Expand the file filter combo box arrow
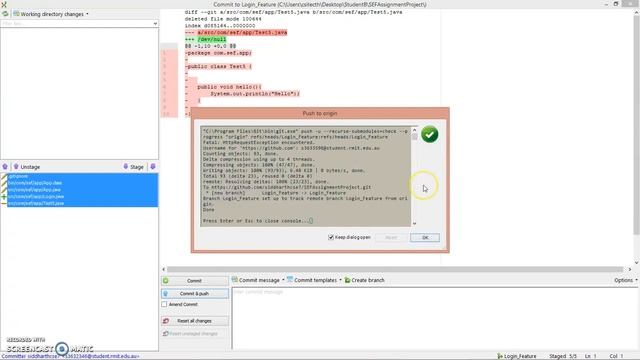 (155, 24)
